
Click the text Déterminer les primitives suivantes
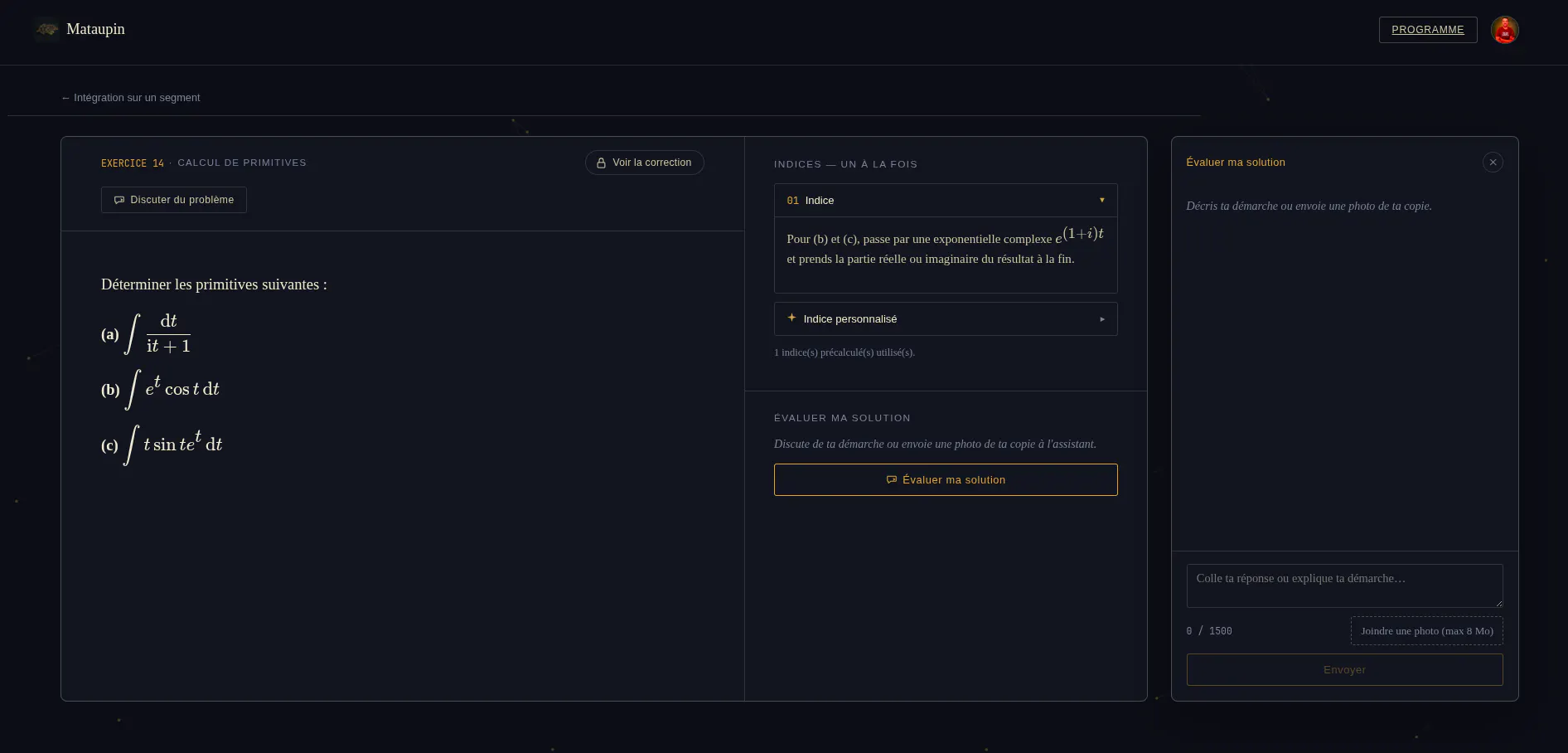click(214, 284)
